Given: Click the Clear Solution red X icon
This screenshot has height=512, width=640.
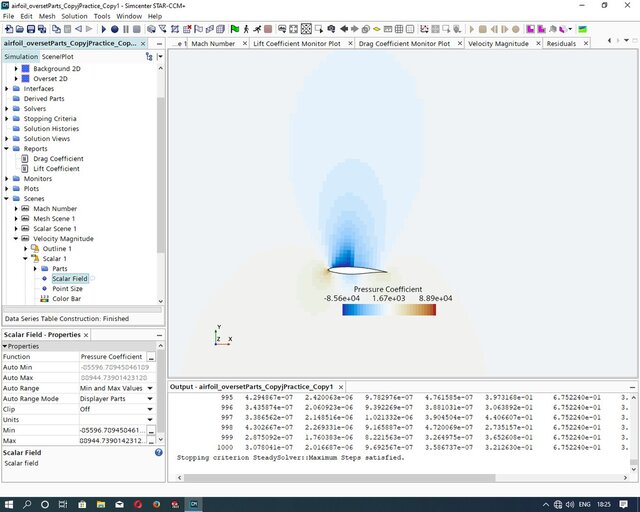Looking at the screenshot, I should [187, 29].
